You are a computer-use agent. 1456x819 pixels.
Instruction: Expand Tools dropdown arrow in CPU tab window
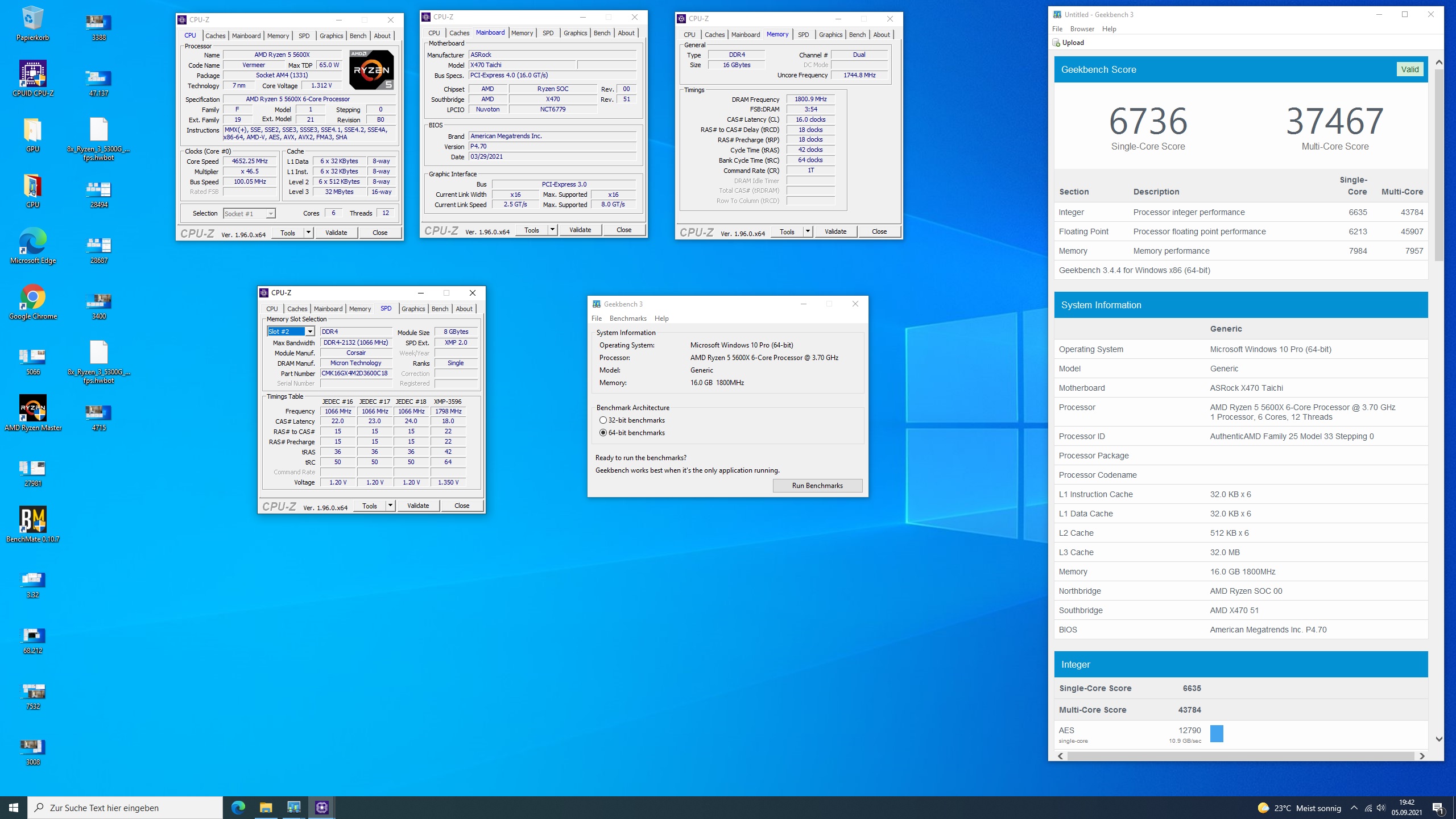point(308,233)
